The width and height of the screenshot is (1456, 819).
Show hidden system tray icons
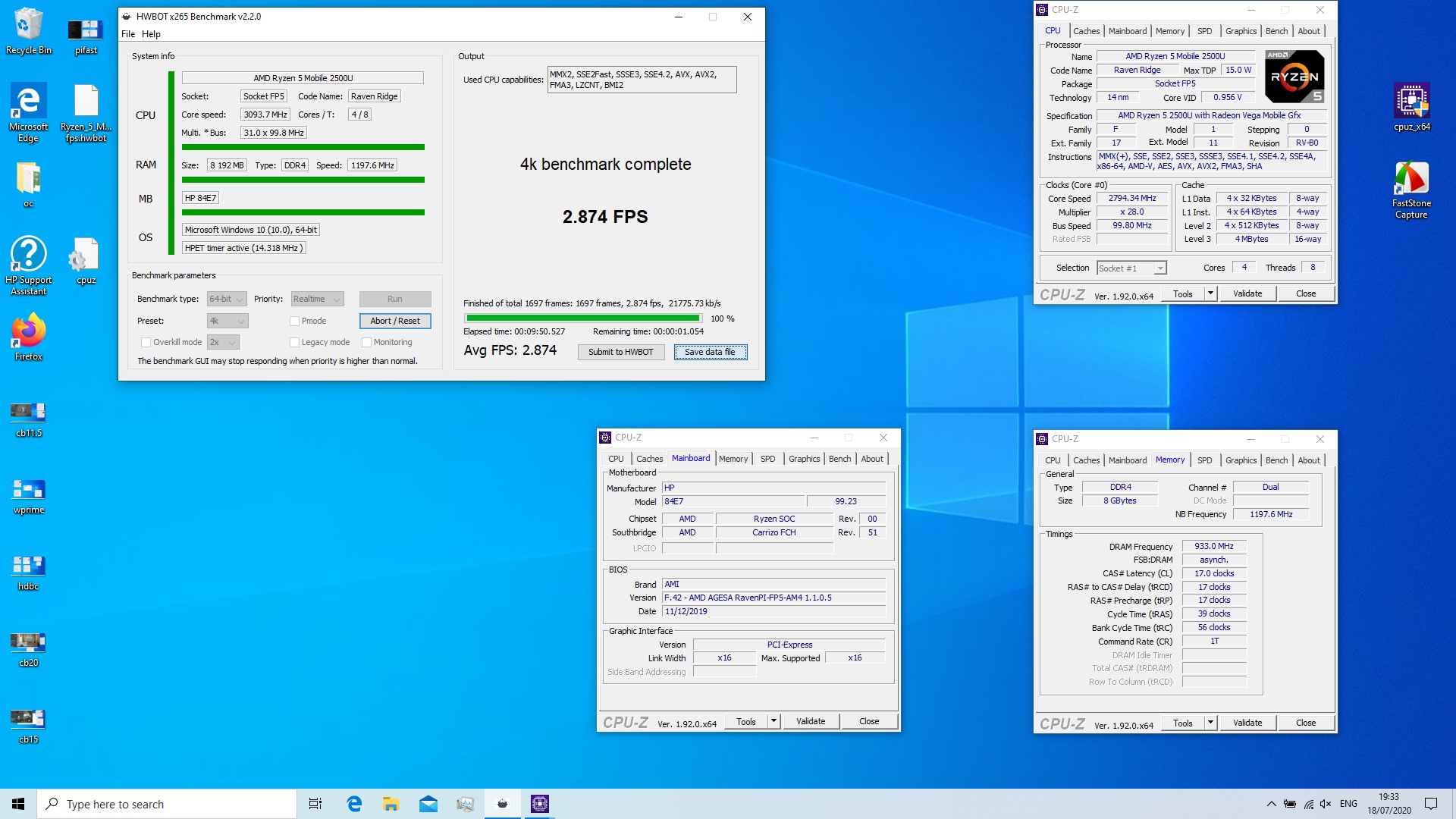coord(1271,804)
